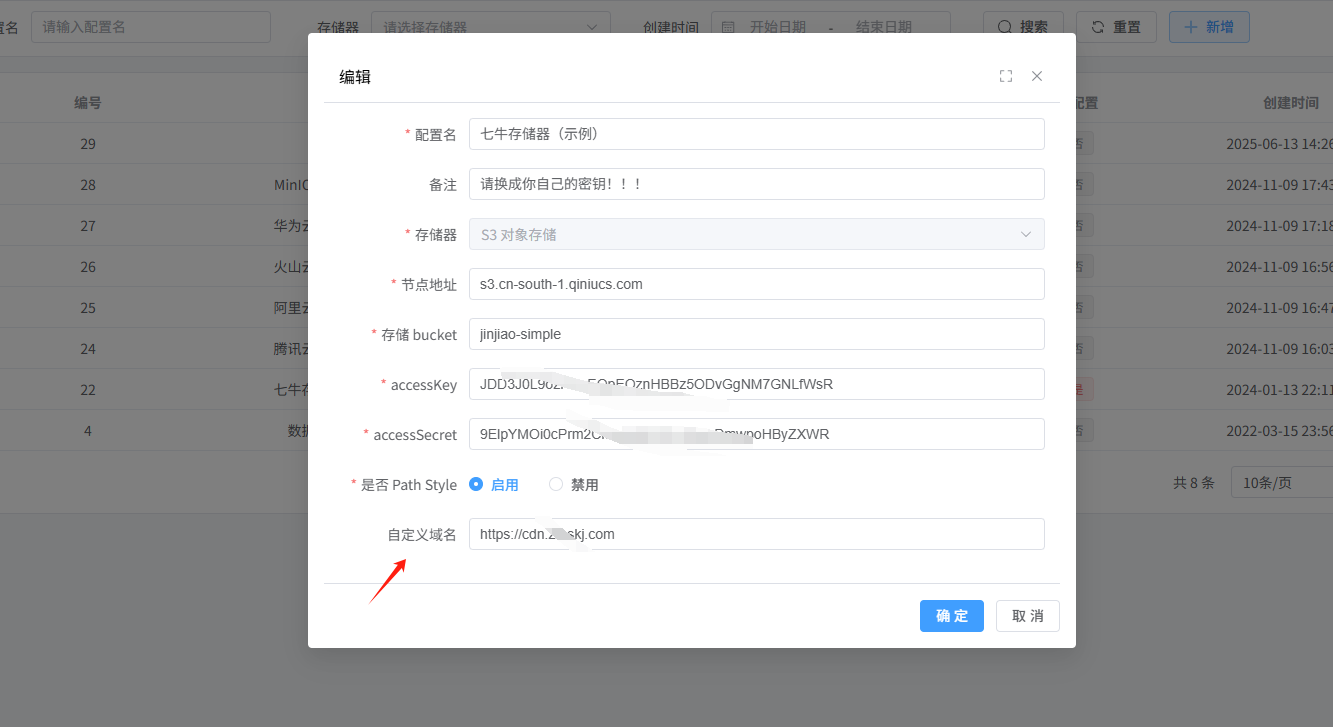Click the calendar icon in 创建时间 filter
The image size is (1333, 727).
728,27
